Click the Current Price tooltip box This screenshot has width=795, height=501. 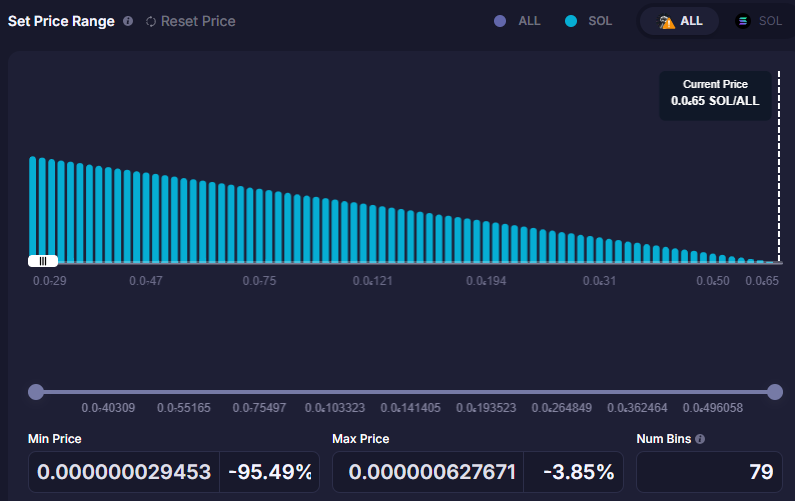coord(715,95)
